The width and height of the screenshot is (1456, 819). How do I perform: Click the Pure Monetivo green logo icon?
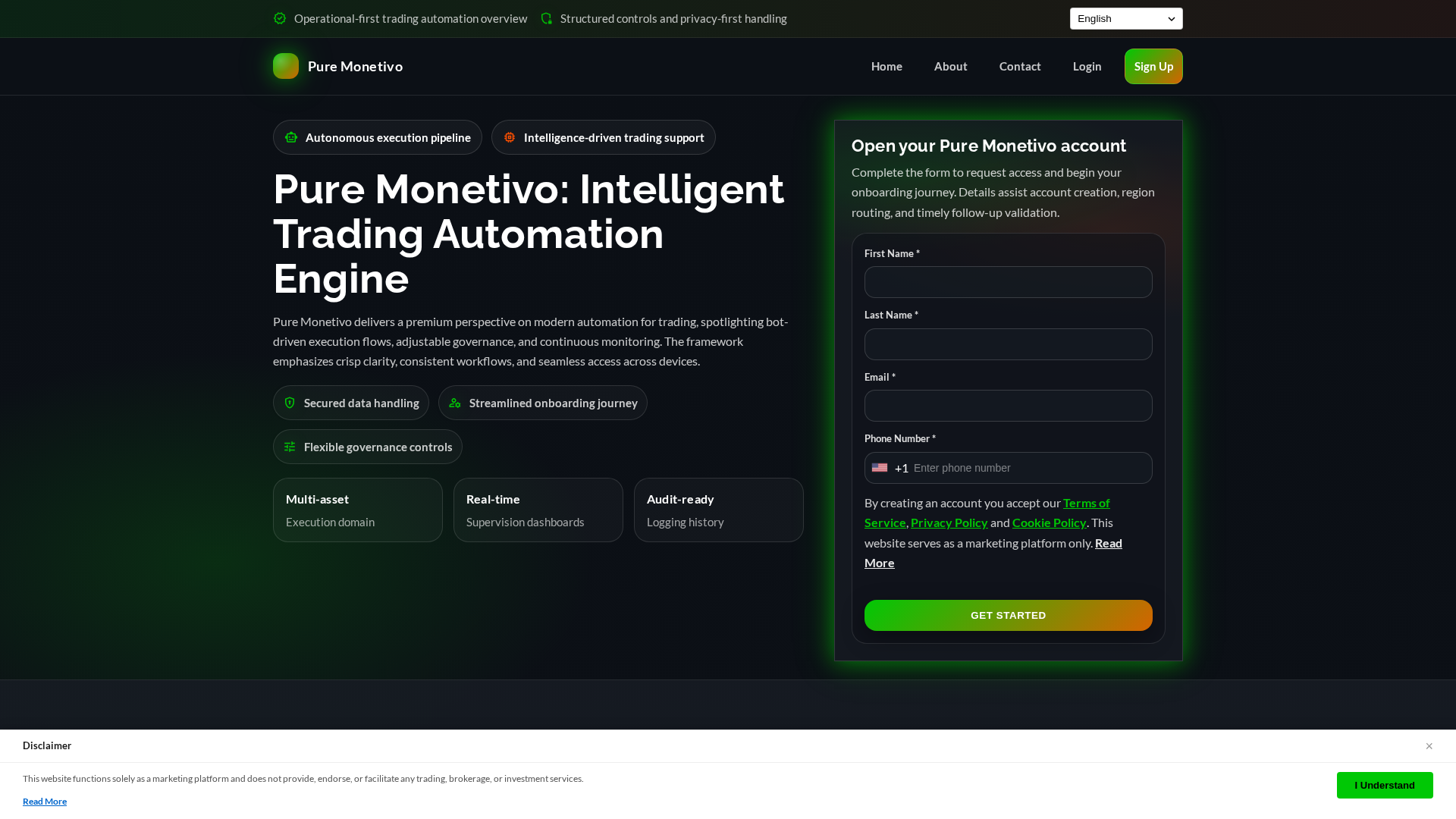point(286,66)
